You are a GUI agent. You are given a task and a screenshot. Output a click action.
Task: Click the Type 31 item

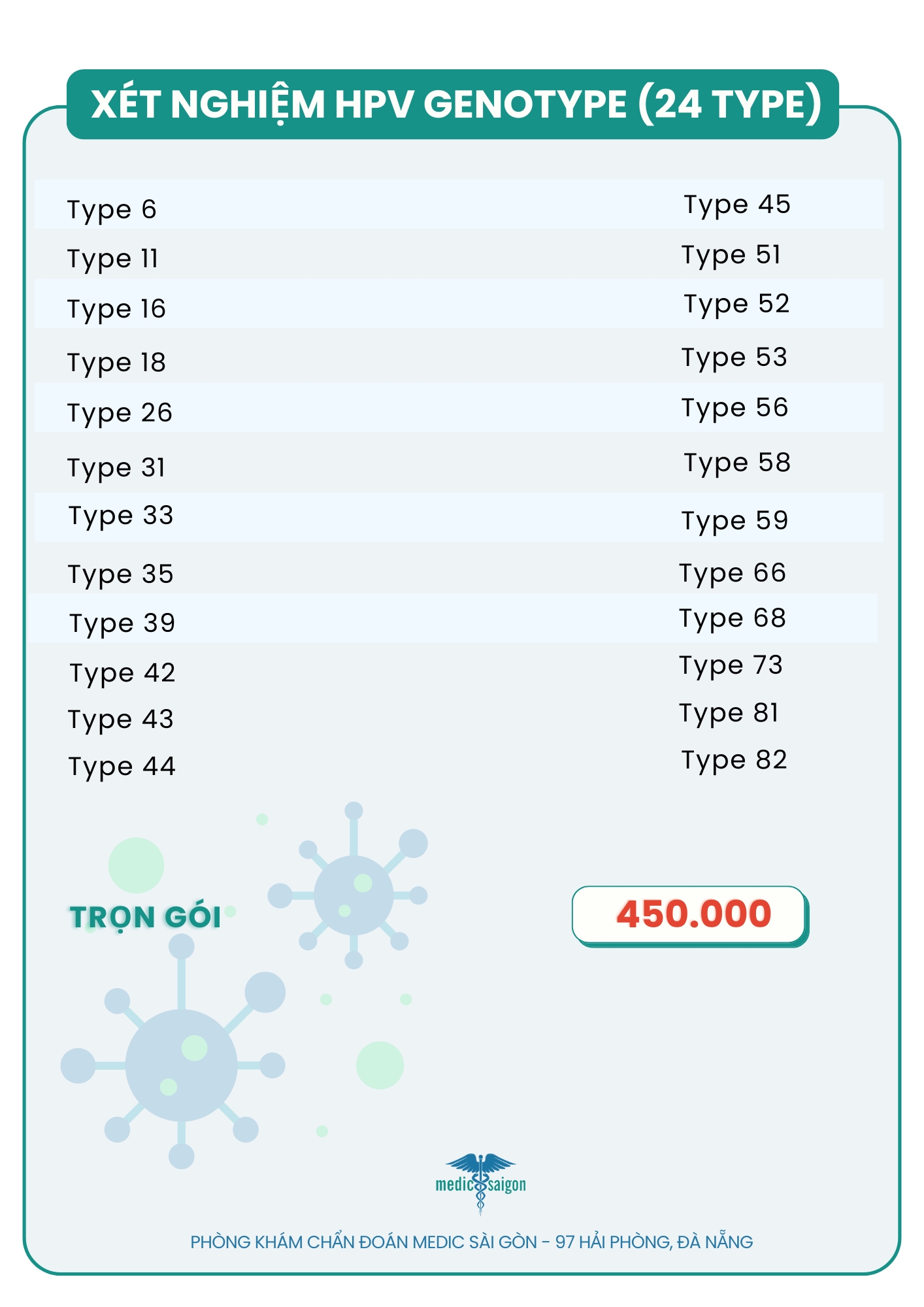(116, 468)
